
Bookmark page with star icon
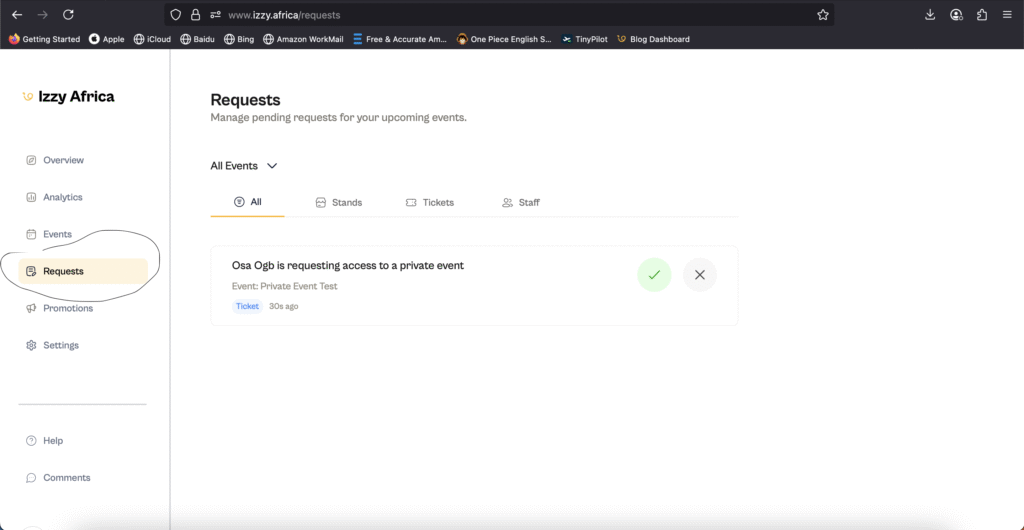(x=822, y=15)
